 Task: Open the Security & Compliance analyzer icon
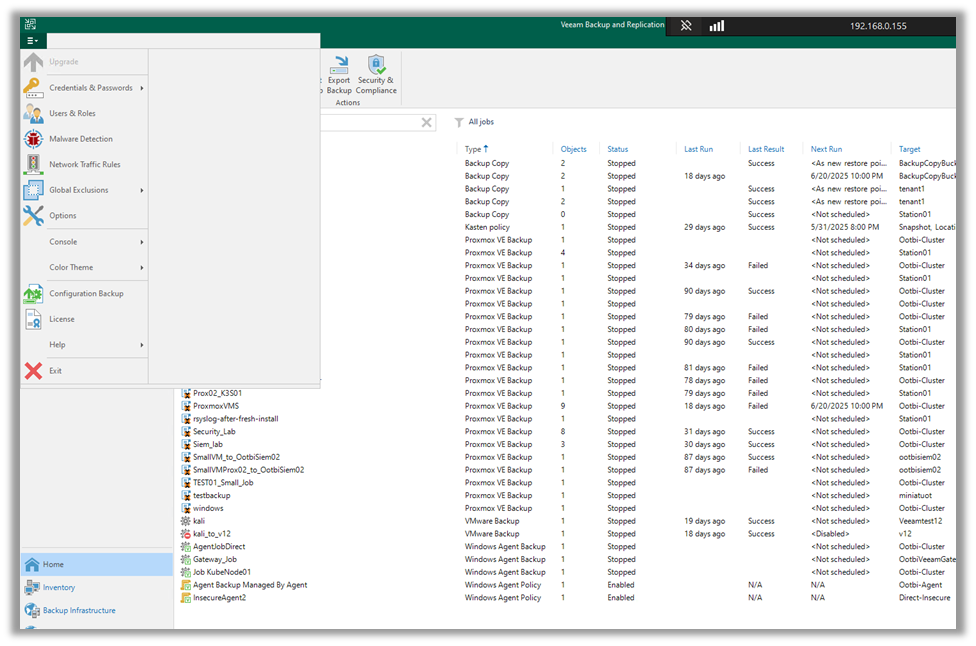click(376, 70)
